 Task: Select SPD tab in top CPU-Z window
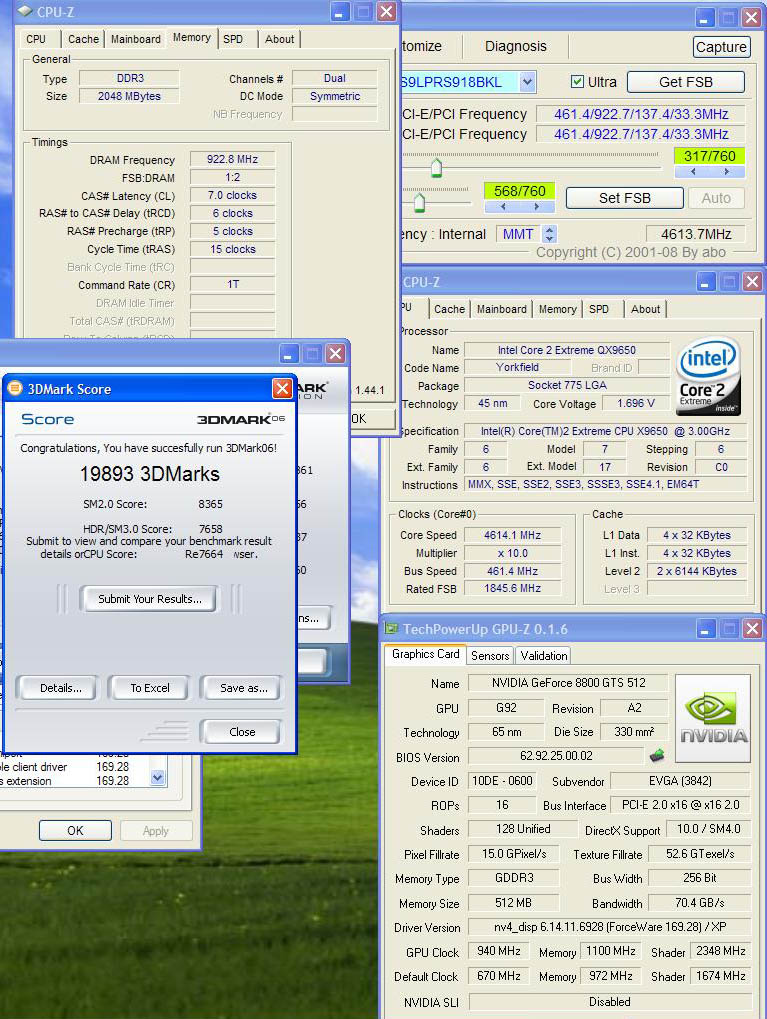coord(233,39)
